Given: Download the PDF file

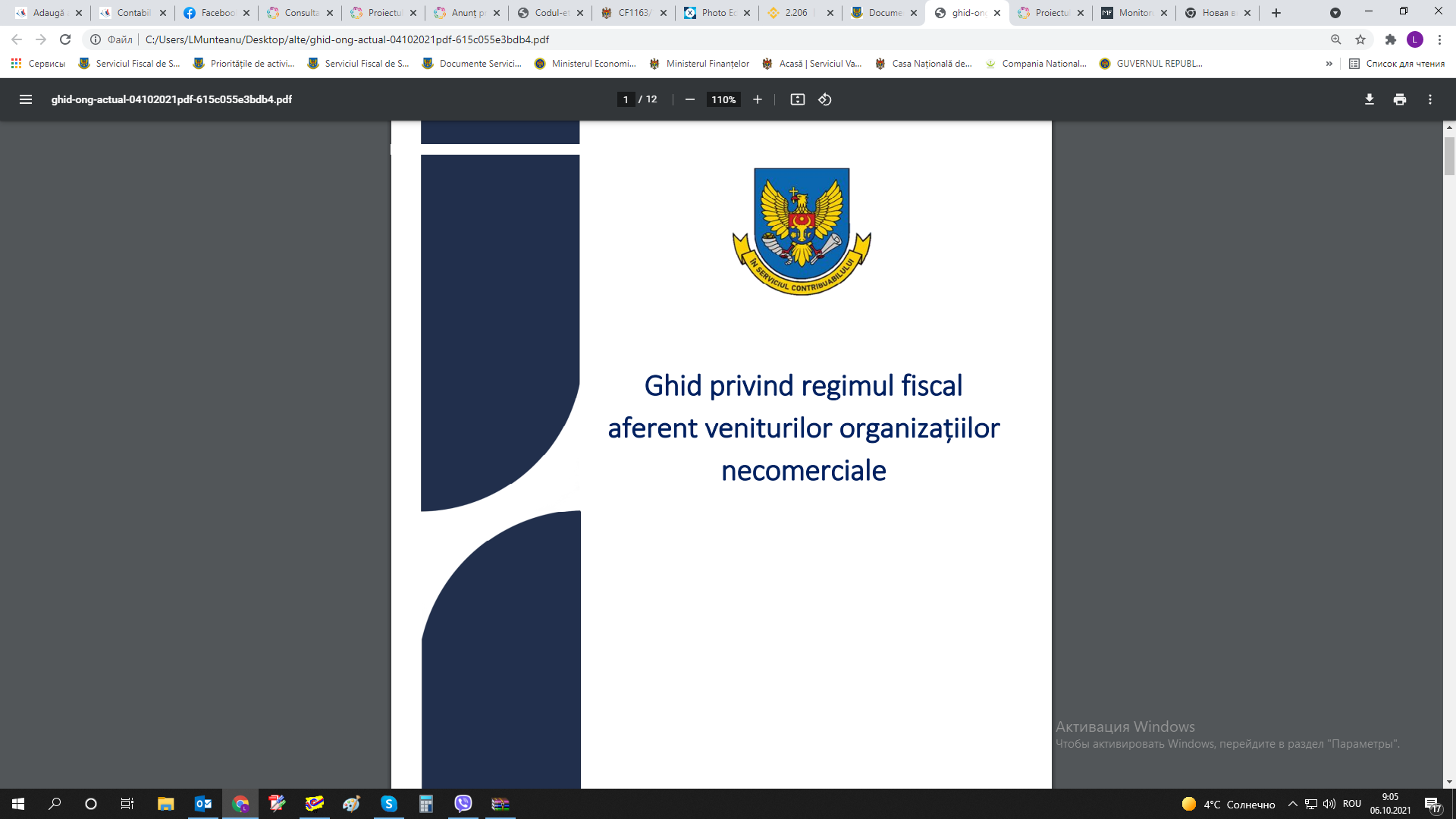Looking at the screenshot, I should click(1370, 99).
